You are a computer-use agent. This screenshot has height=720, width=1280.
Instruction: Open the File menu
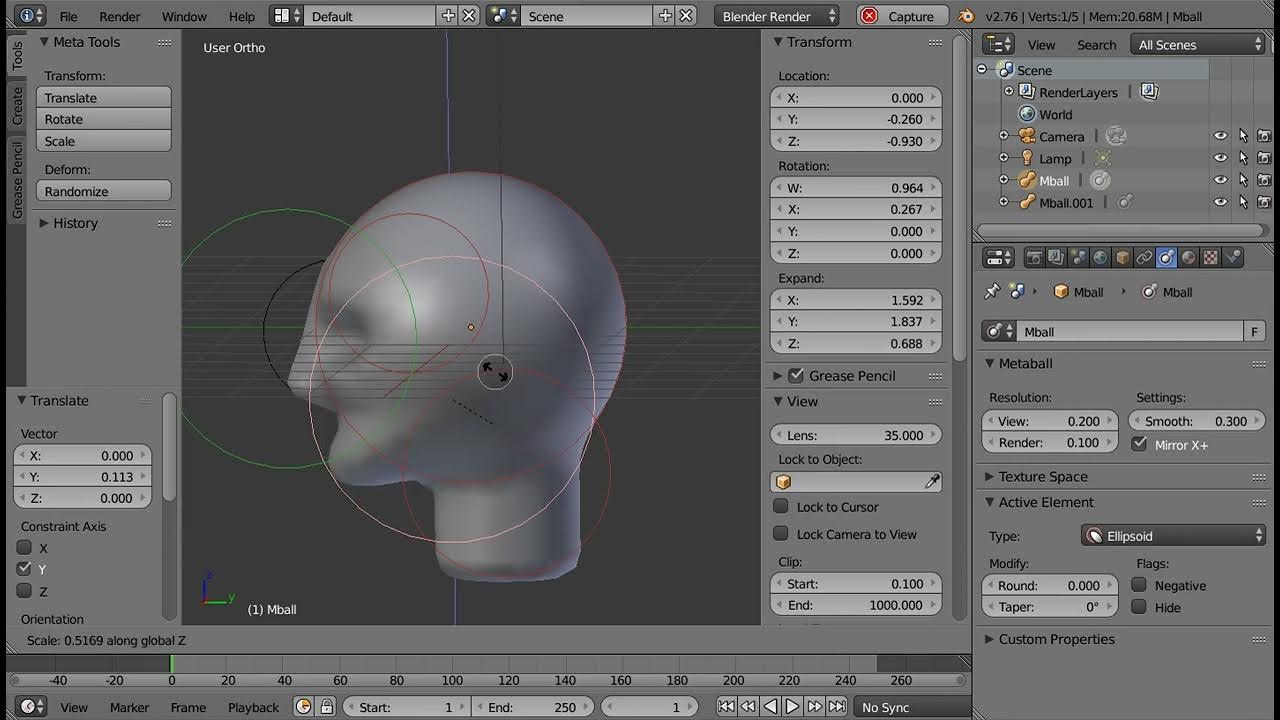click(68, 16)
